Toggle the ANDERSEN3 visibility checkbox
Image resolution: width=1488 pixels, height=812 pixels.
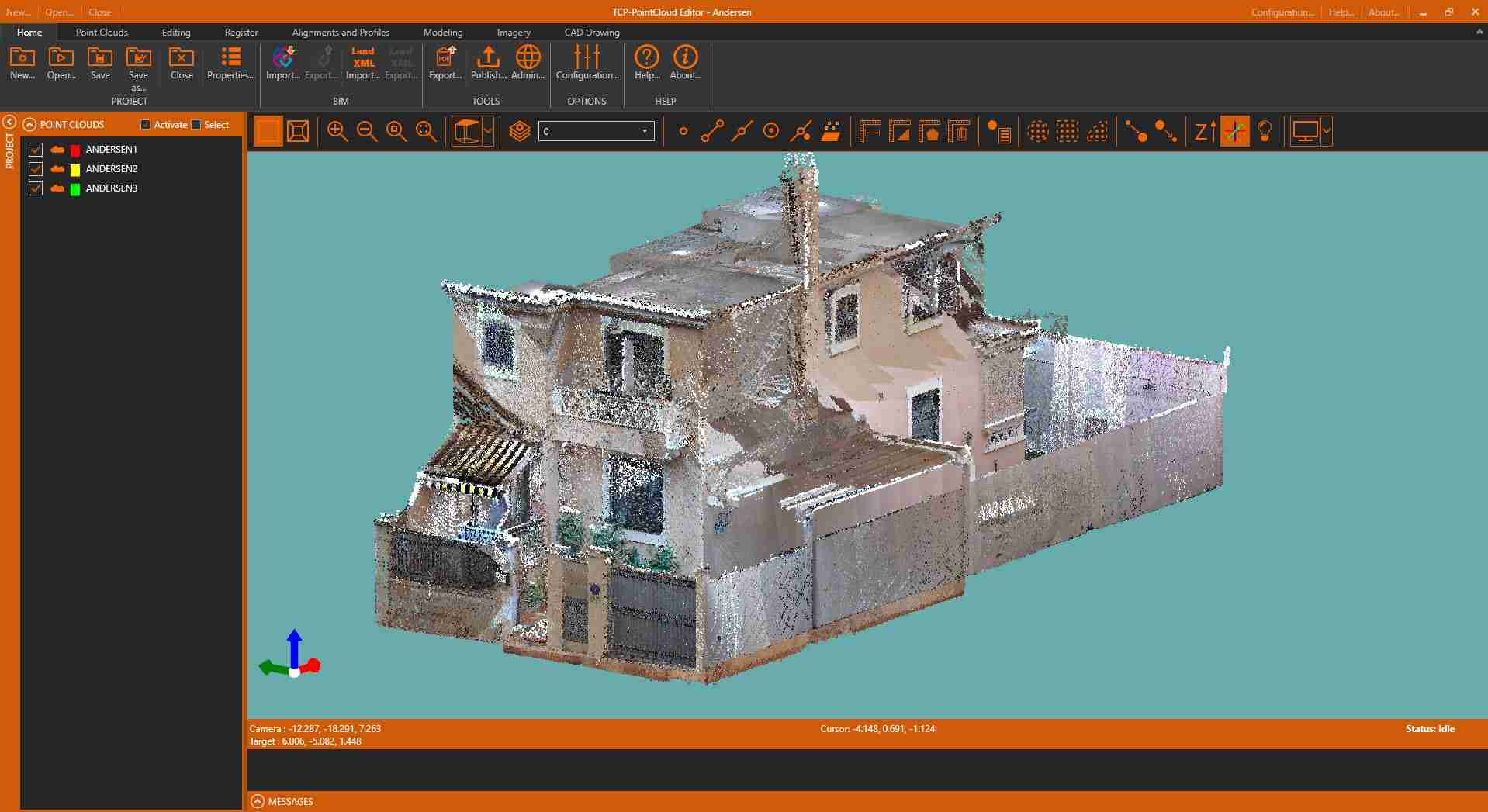point(36,188)
